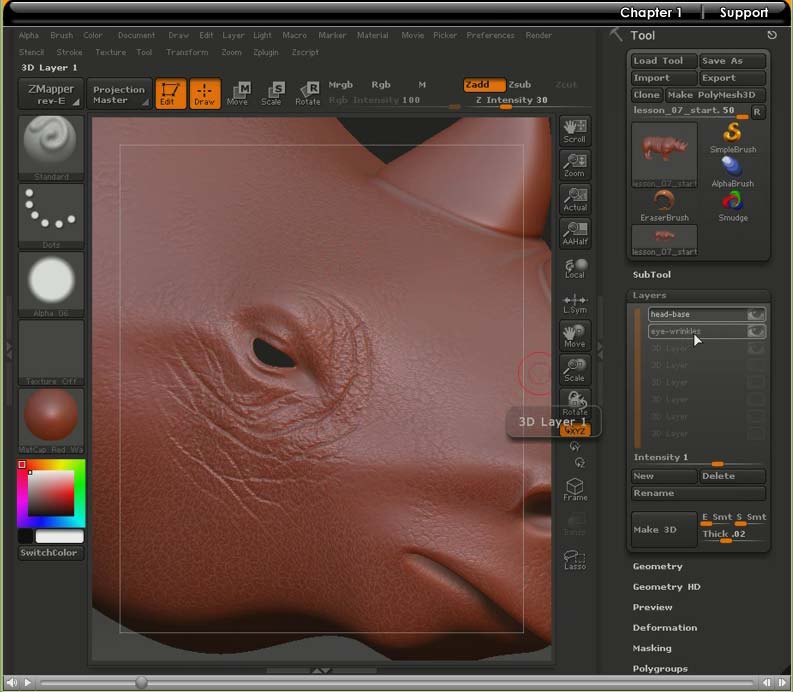This screenshot has width=793, height=692.
Task: Open the Preferences menu
Action: [x=490, y=35]
